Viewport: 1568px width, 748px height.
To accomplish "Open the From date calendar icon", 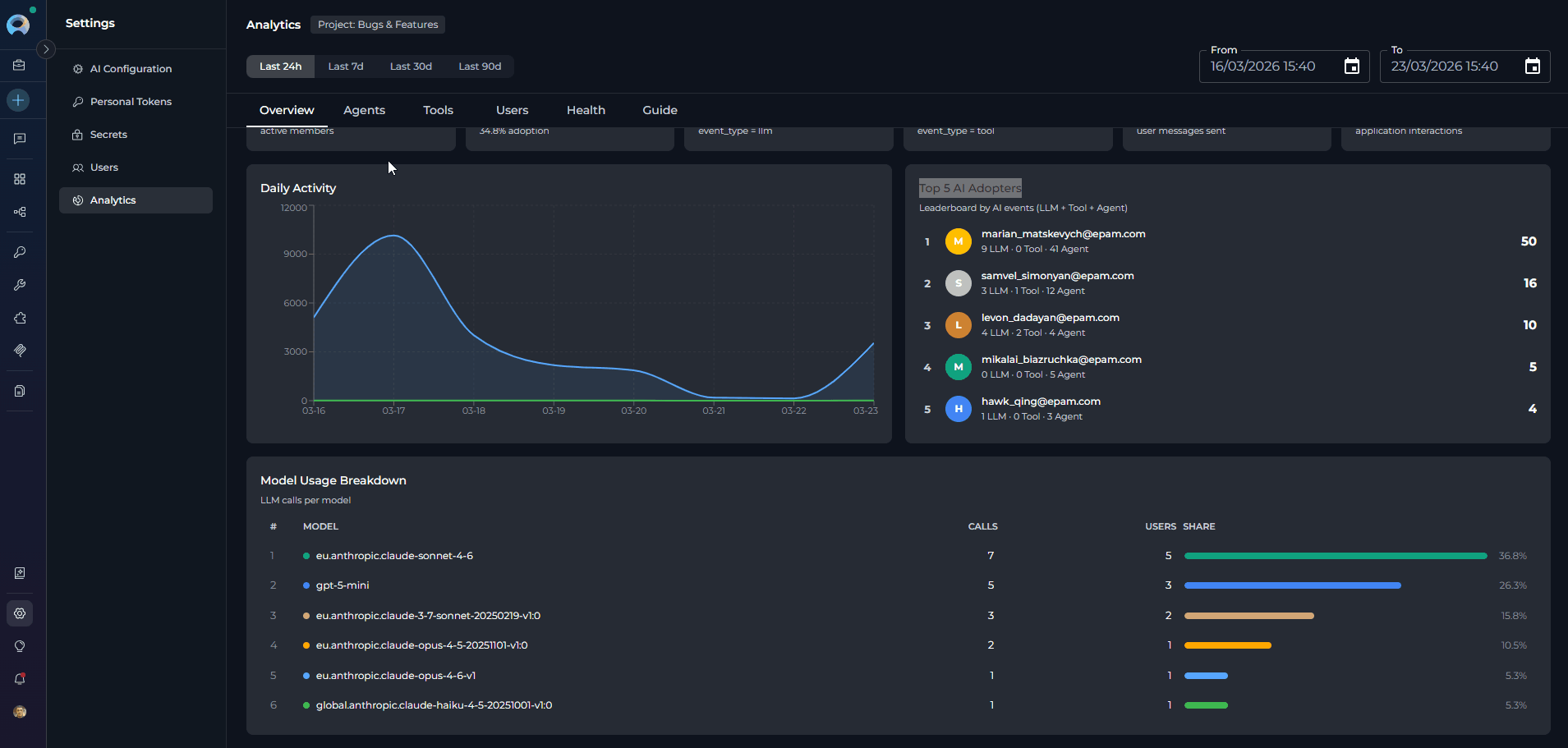I will 1350,66.
